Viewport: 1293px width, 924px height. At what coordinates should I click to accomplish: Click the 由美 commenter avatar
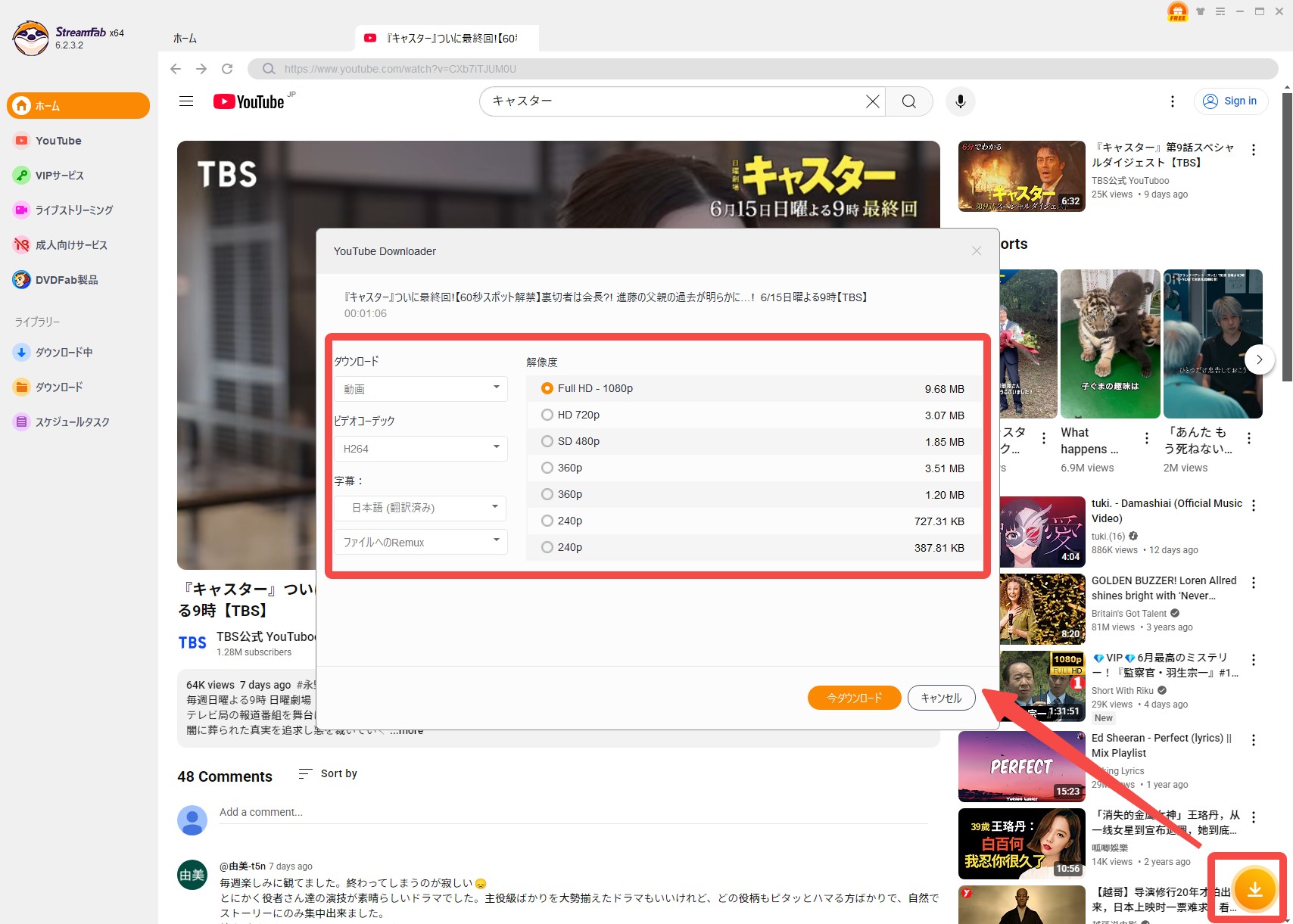pyautogui.click(x=192, y=875)
